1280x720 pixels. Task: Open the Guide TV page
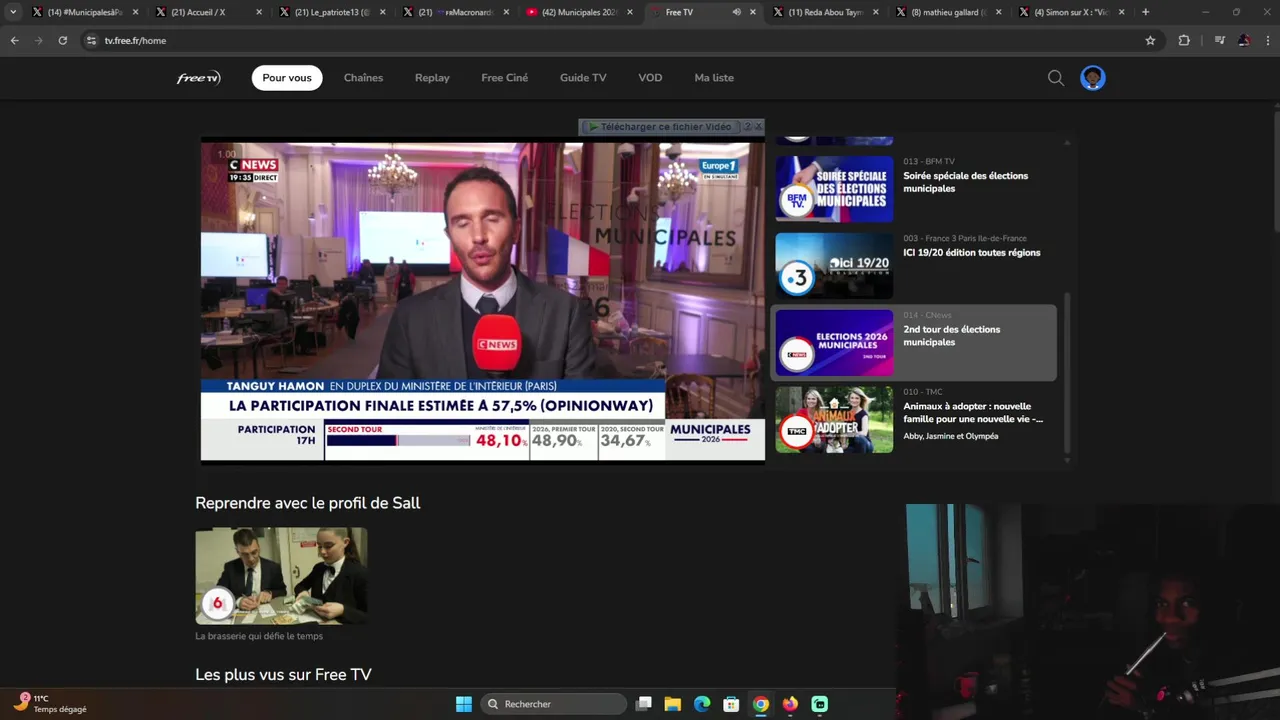click(x=583, y=78)
